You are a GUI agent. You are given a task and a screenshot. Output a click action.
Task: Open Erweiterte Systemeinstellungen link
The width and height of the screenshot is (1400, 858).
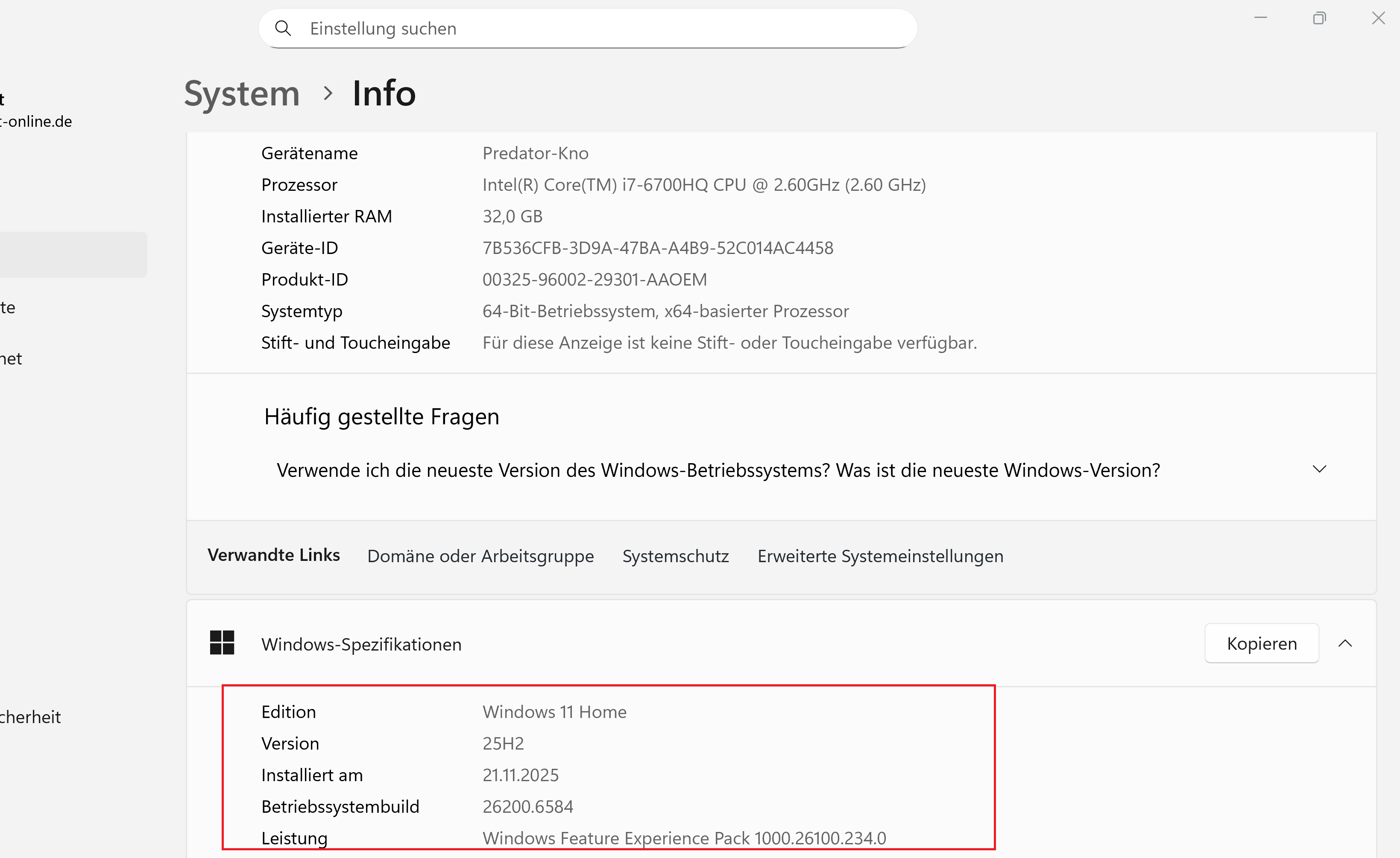(x=880, y=556)
